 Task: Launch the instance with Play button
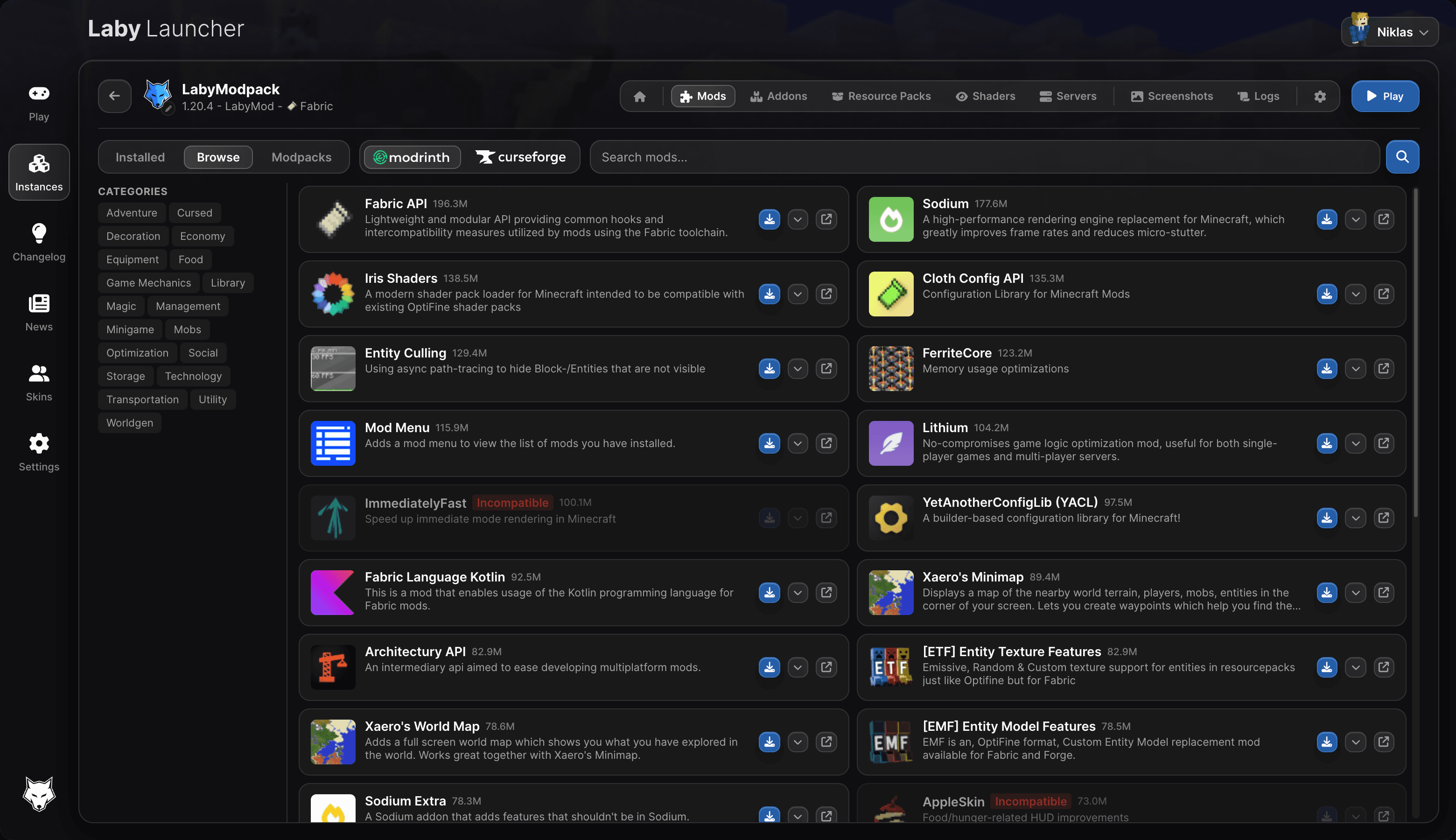1385,96
